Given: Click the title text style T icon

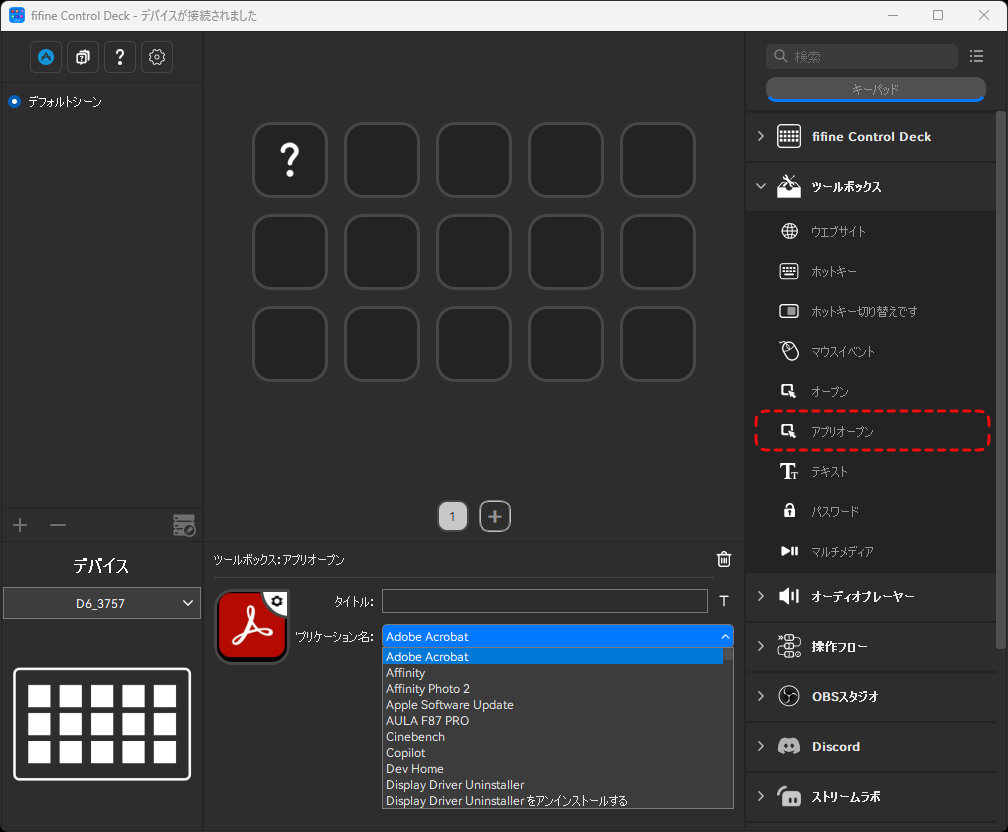Looking at the screenshot, I should click(724, 601).
